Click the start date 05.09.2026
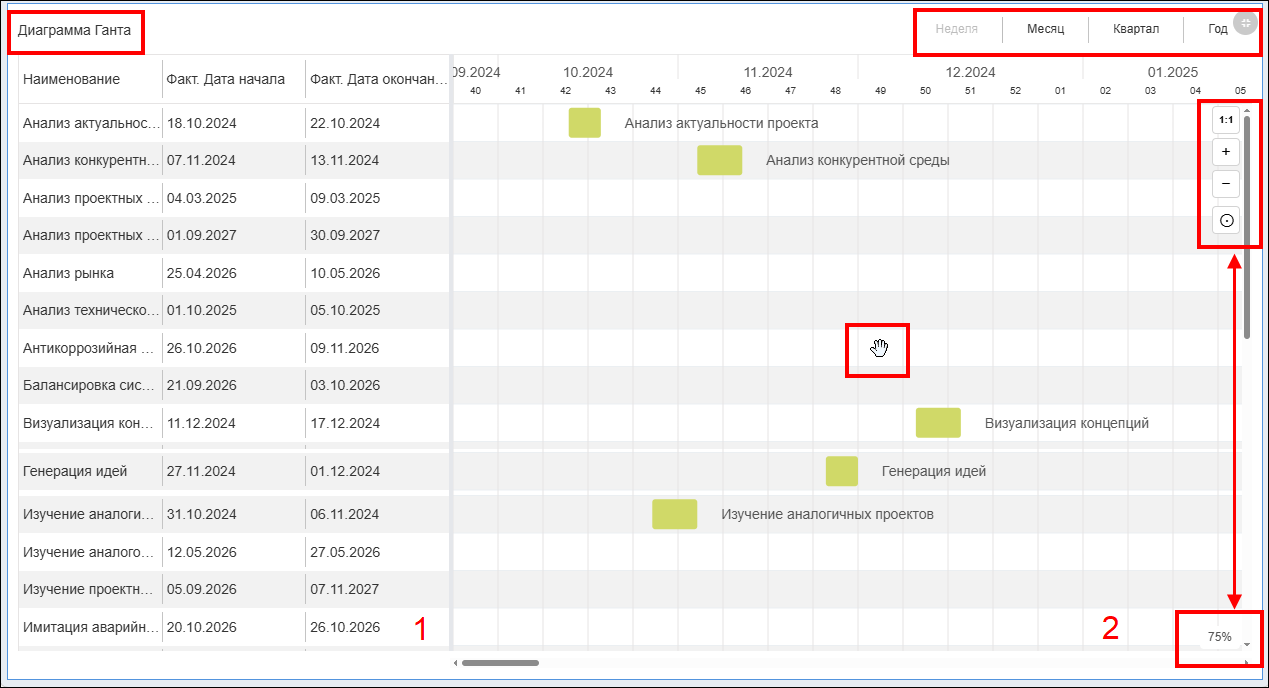Screen dimensions: 1269x688 click(202, 589)
